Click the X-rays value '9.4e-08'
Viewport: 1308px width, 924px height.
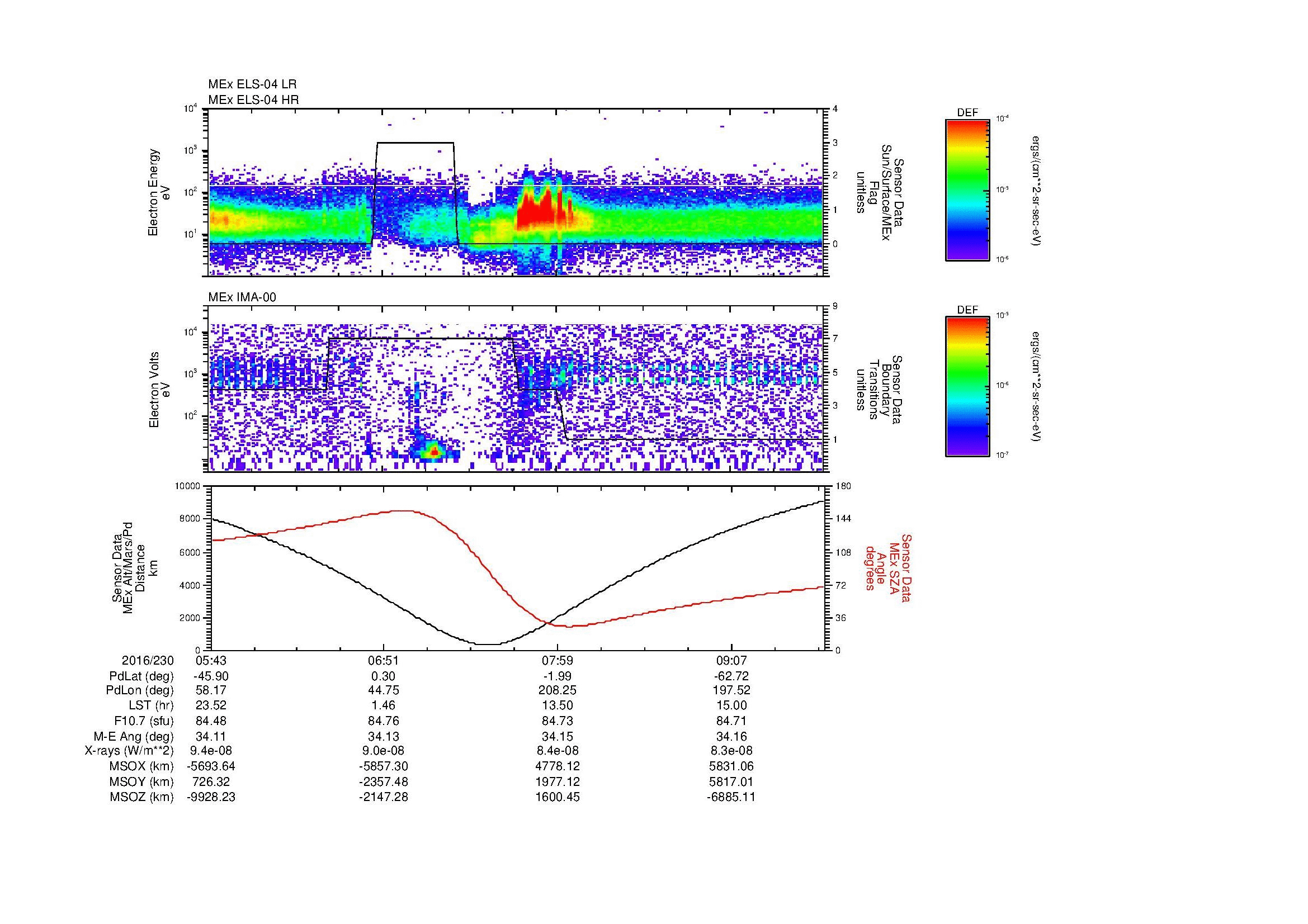click(211, 751)
